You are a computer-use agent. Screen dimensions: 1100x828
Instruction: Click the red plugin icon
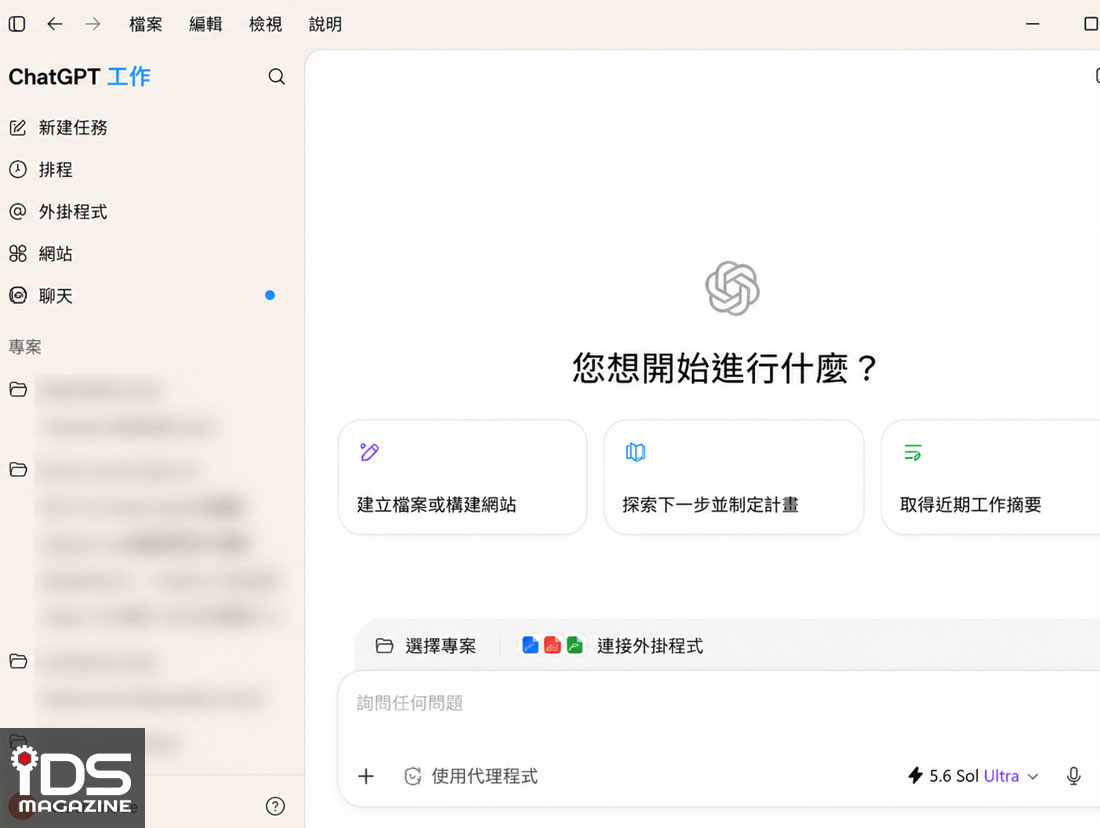[x=553, y=645]
